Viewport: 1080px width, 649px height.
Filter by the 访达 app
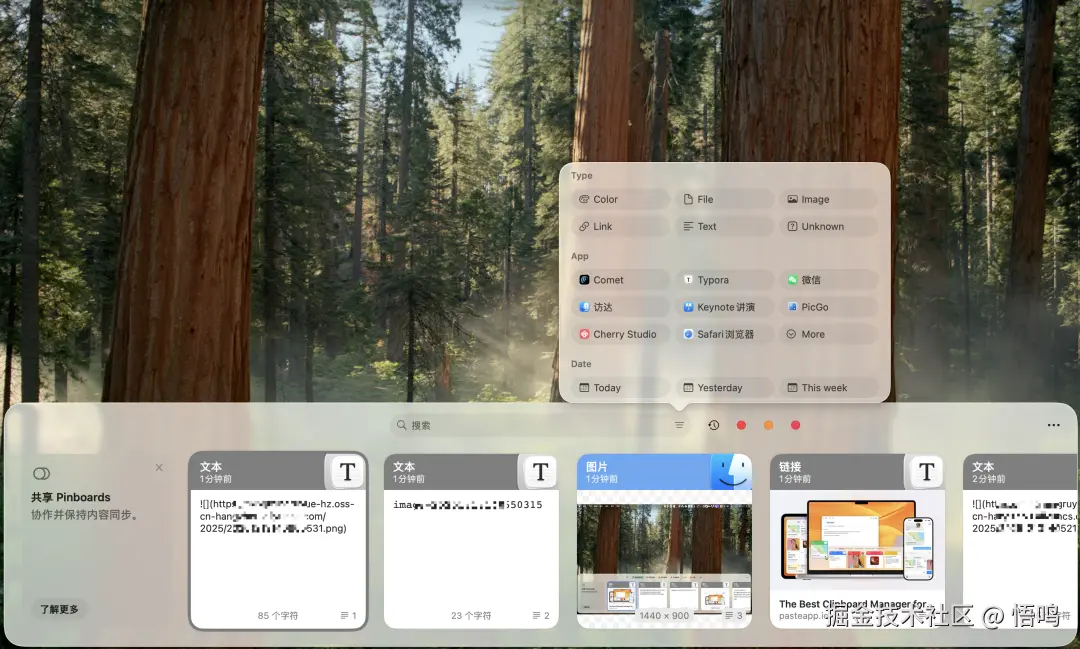(621, 307)
